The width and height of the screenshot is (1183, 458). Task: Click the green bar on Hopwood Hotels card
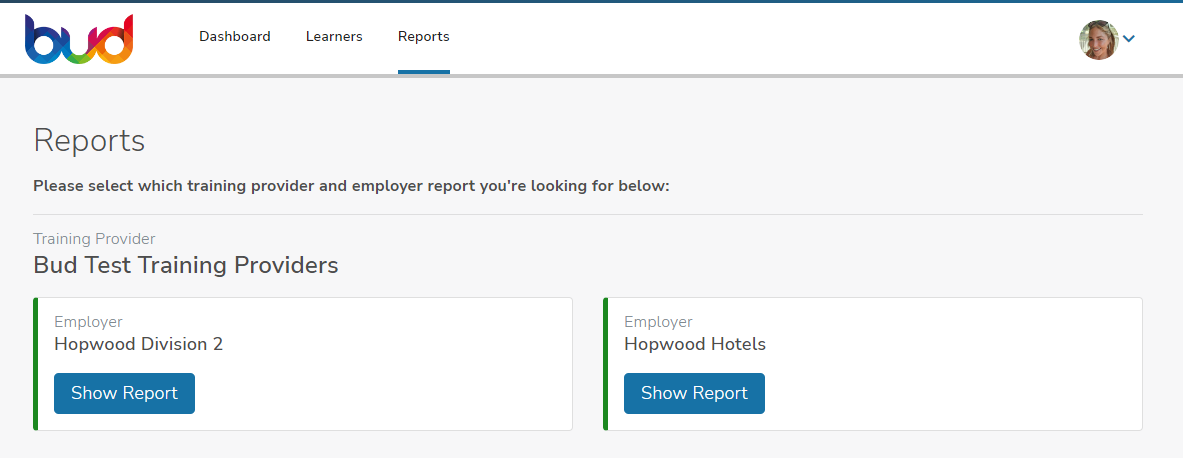[605, 364]
